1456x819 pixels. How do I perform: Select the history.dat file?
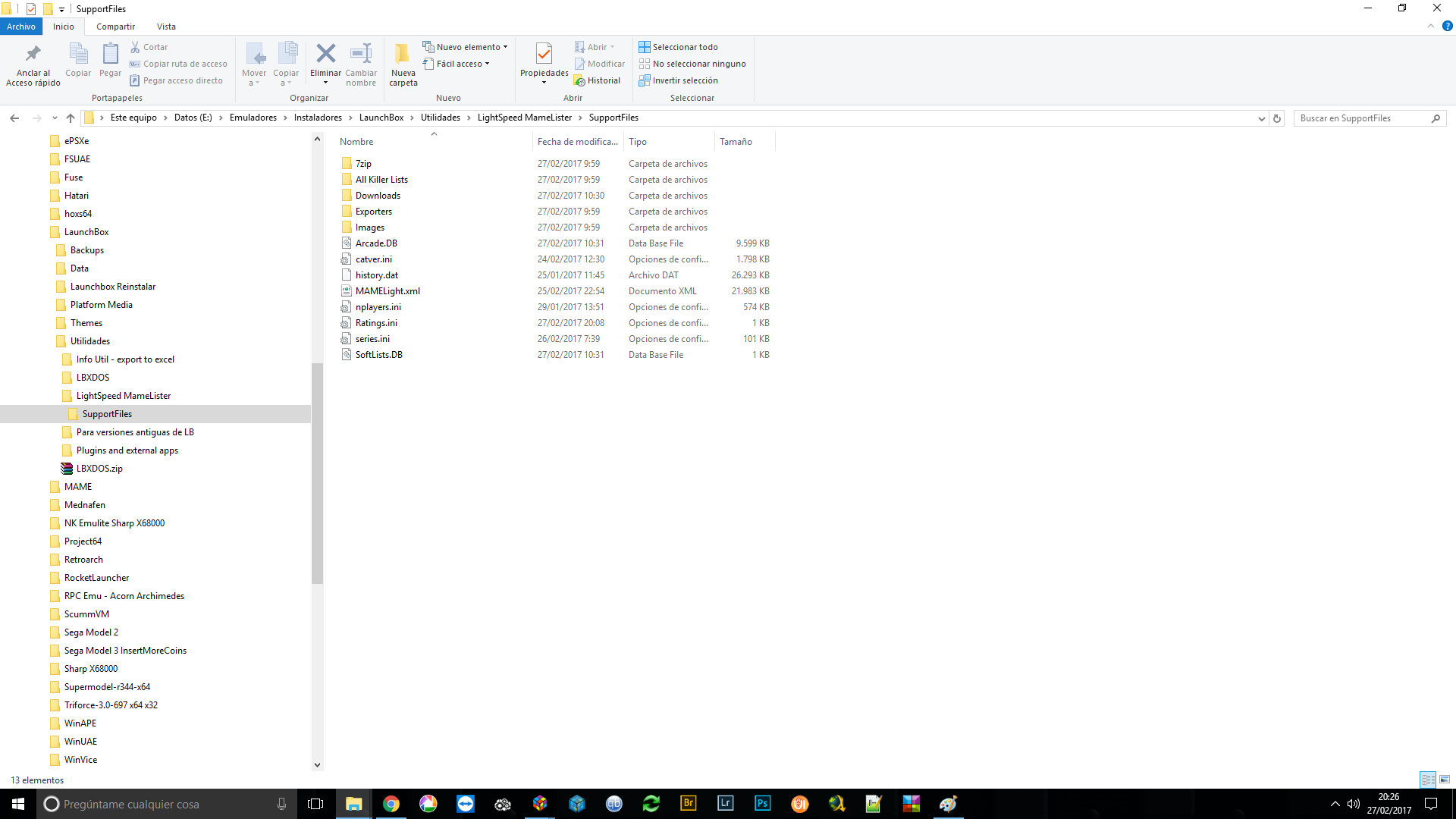pos(377,275)
